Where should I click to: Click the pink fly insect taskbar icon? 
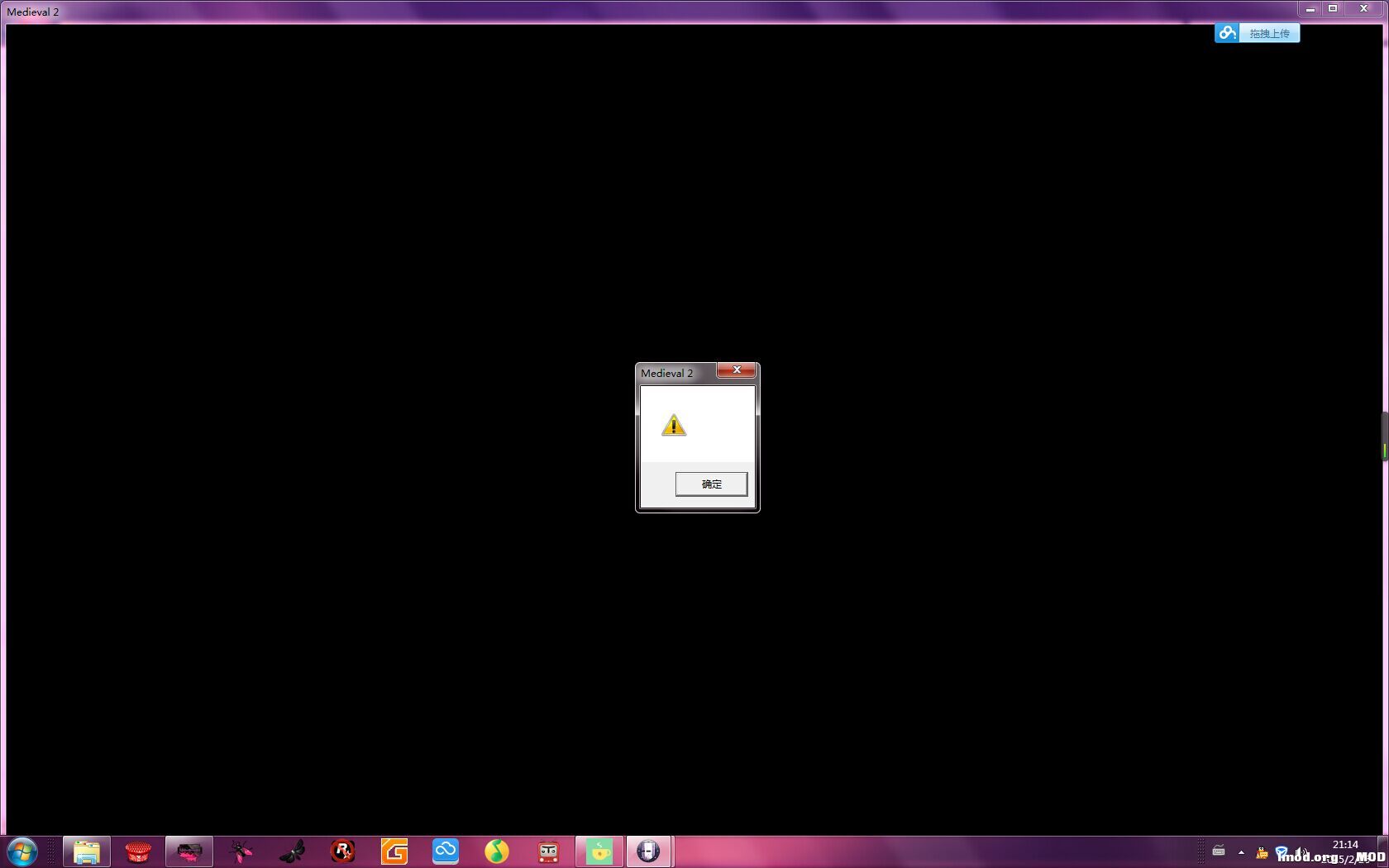[x=241, y=851]
